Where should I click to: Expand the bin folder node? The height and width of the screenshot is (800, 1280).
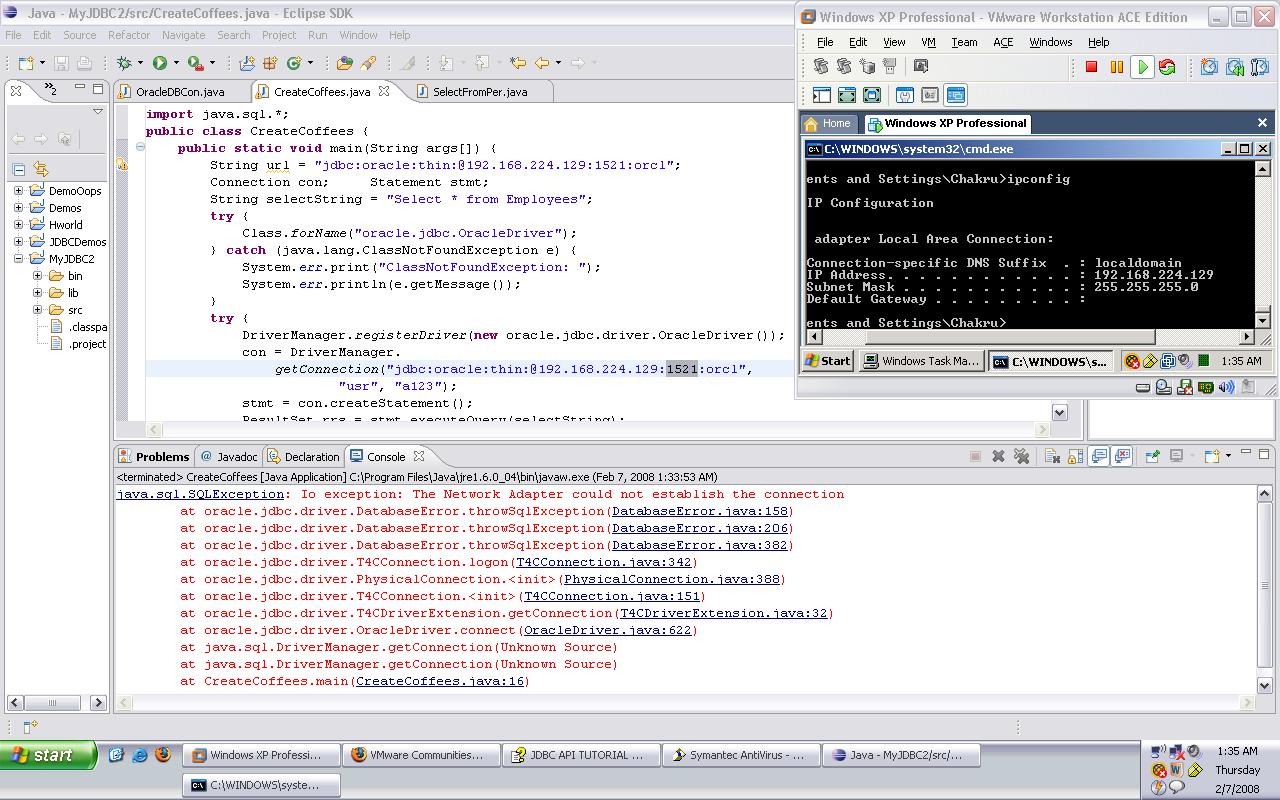37,276
